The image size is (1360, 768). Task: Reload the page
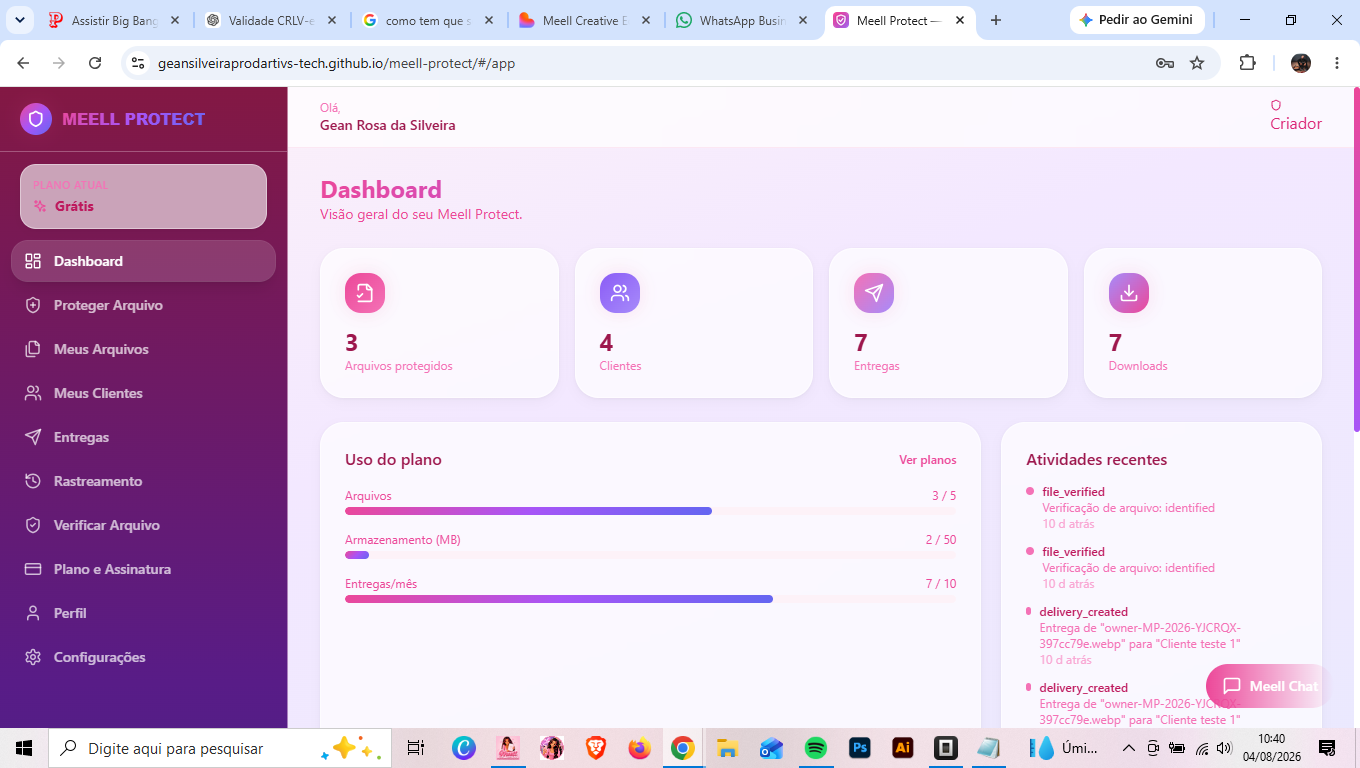95,63
